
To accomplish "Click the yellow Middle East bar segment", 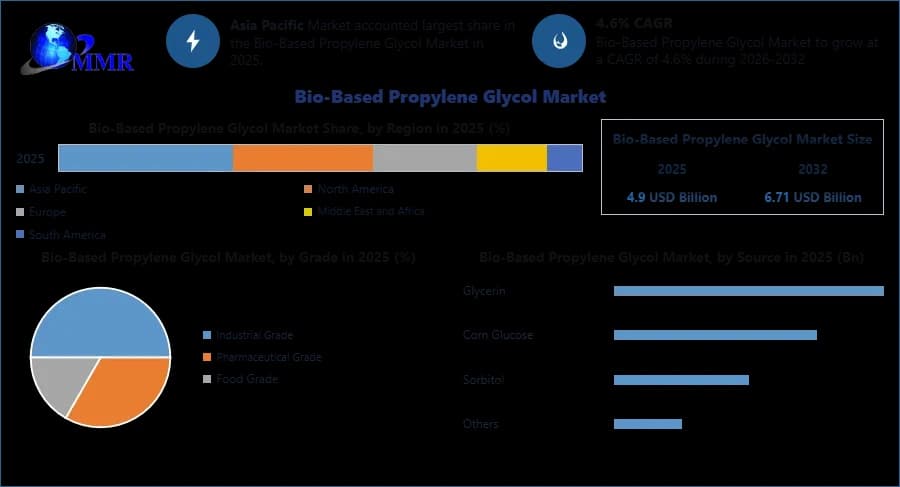I will pyautogui.click(x=511, y=158).
